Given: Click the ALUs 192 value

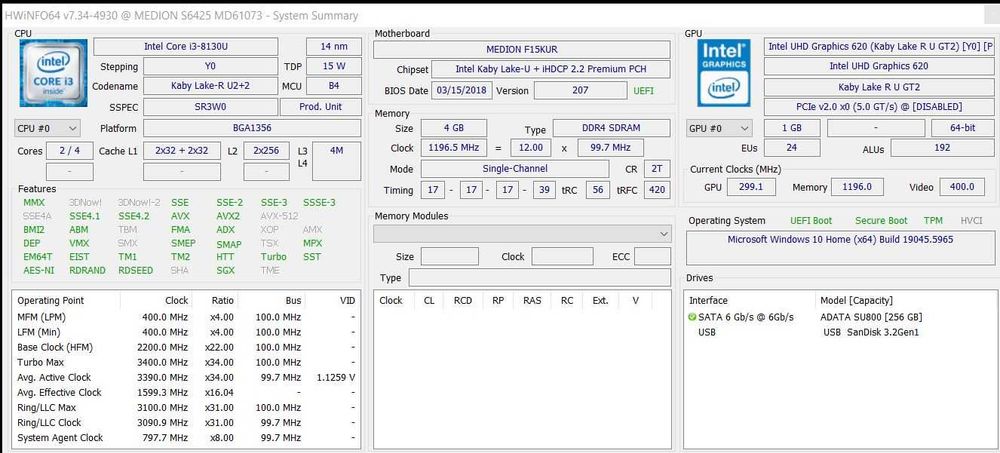Looking at the screenshot, I should coord(942,148).
